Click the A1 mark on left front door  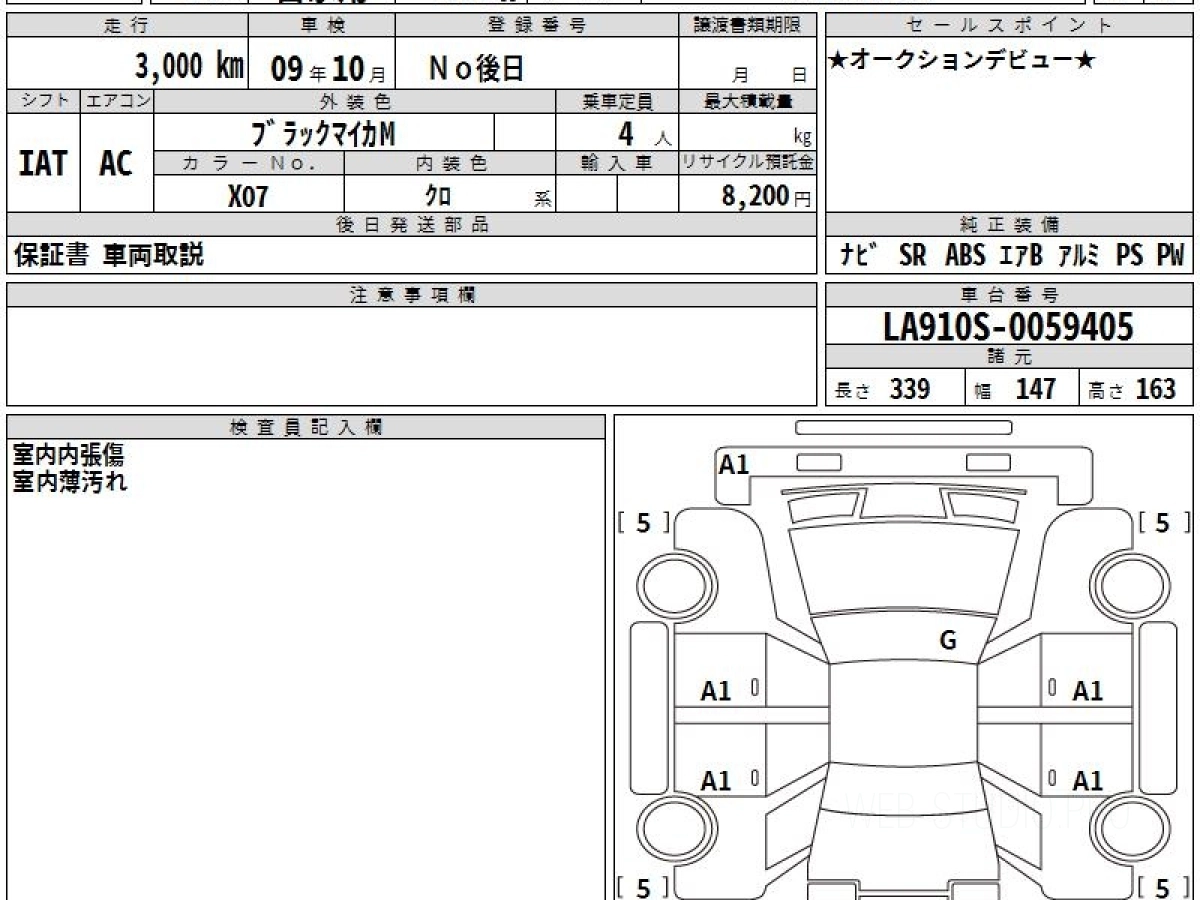(x=716, y=691)
